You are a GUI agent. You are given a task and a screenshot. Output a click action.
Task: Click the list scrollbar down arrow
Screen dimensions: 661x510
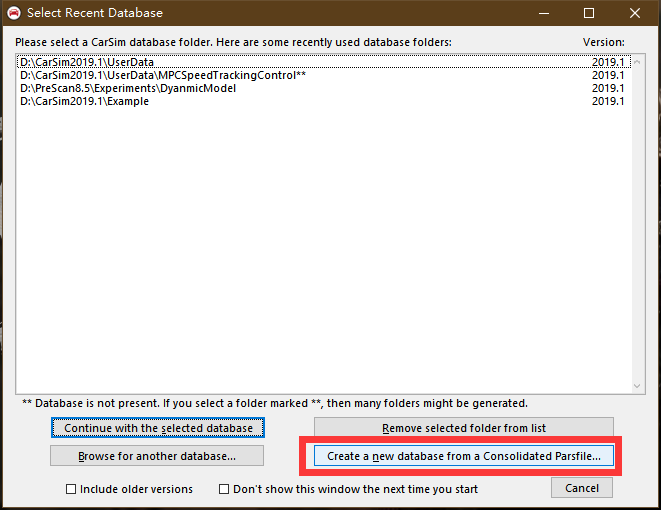click(637, 386)
